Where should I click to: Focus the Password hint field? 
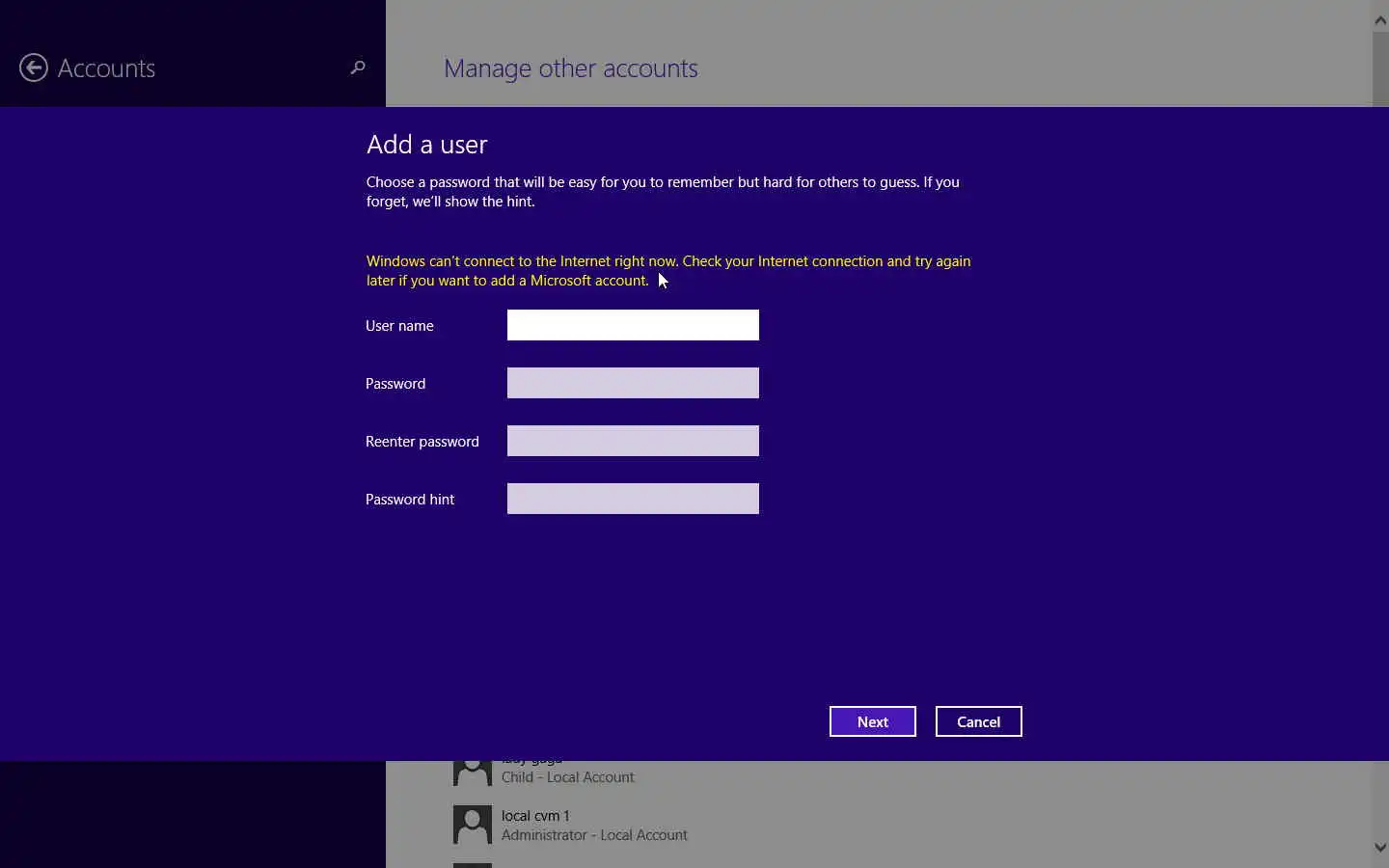point(633,499)
